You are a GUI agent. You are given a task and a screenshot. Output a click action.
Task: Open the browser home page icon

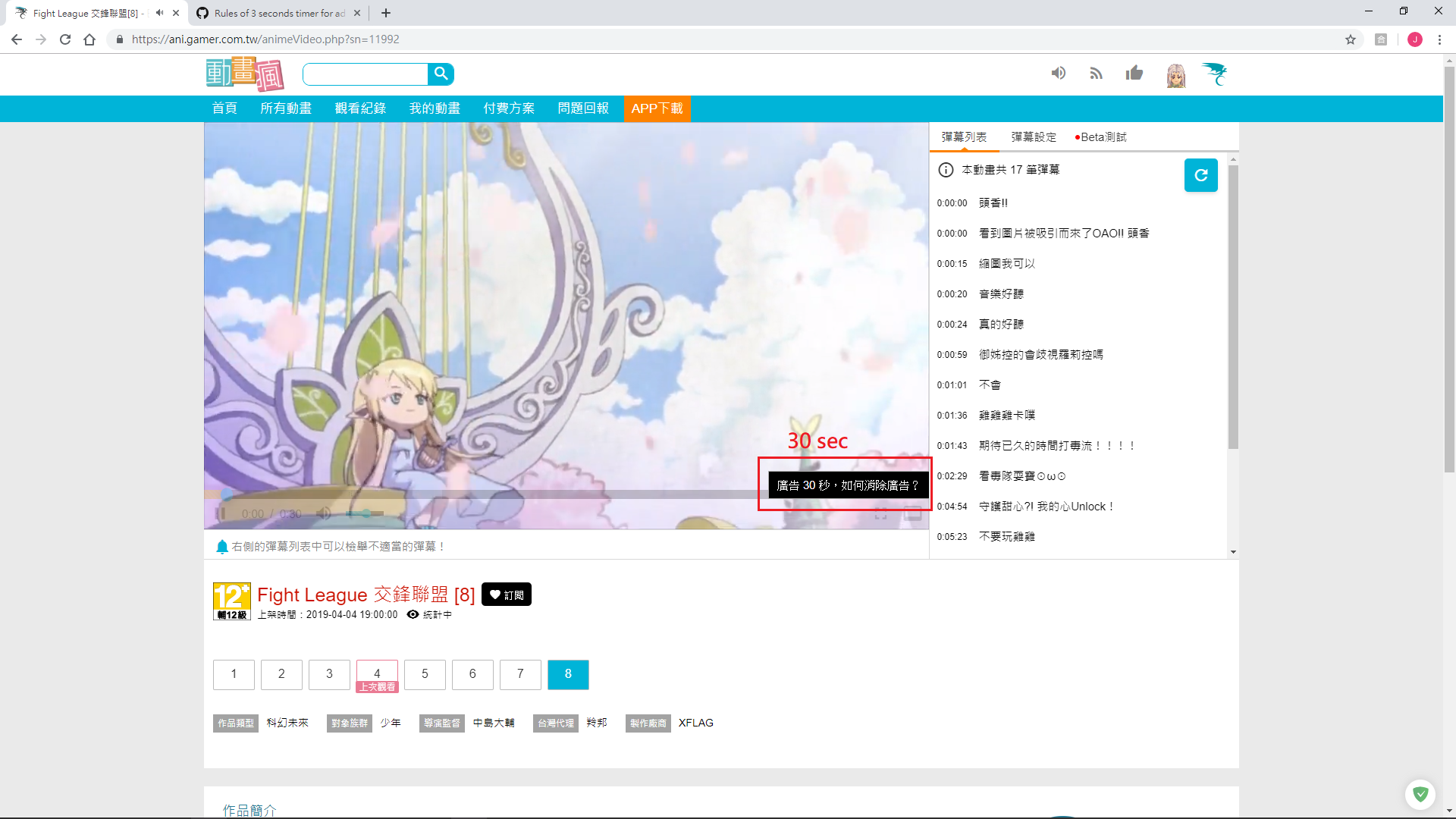pyautogui.click(x=89, y=39)
